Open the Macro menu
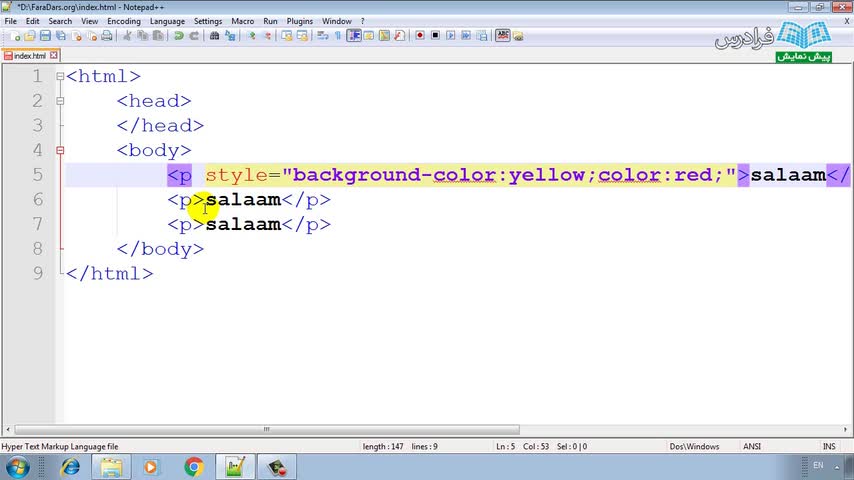 (x=242, y=21)
